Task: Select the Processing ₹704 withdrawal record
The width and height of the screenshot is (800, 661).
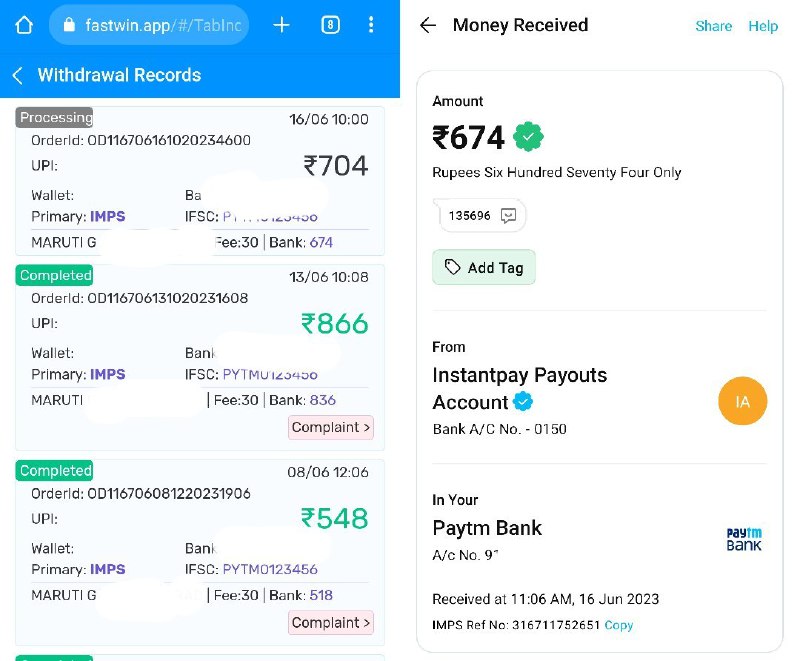Action: pyautogui.click(x=199, y=181)
